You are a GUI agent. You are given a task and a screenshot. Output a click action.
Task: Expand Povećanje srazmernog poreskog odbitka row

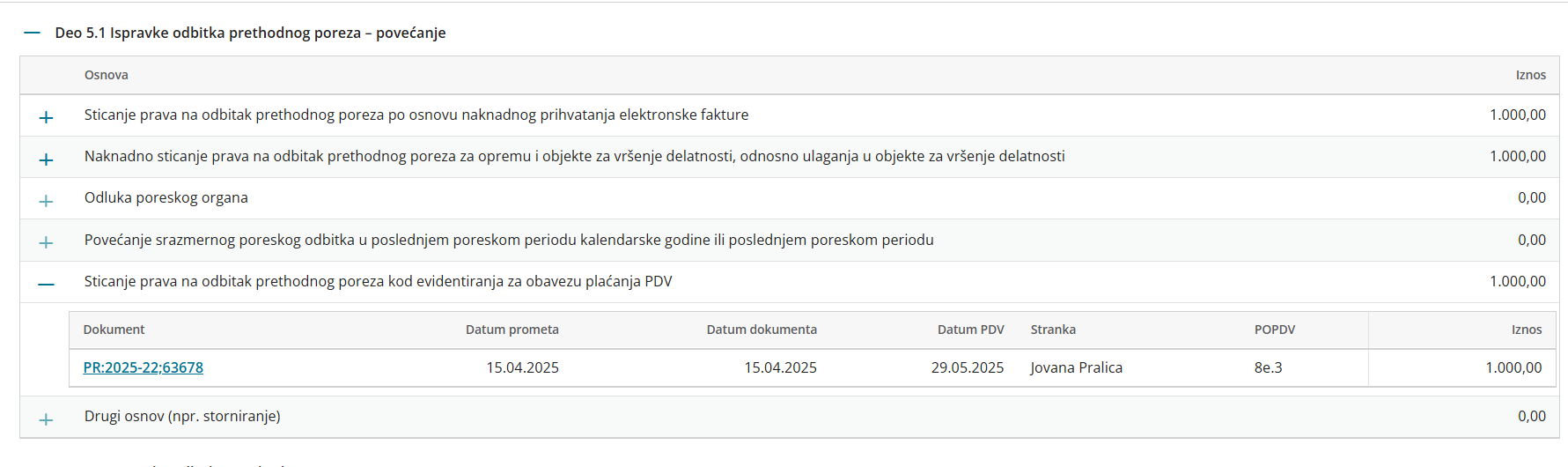[47, 241]
